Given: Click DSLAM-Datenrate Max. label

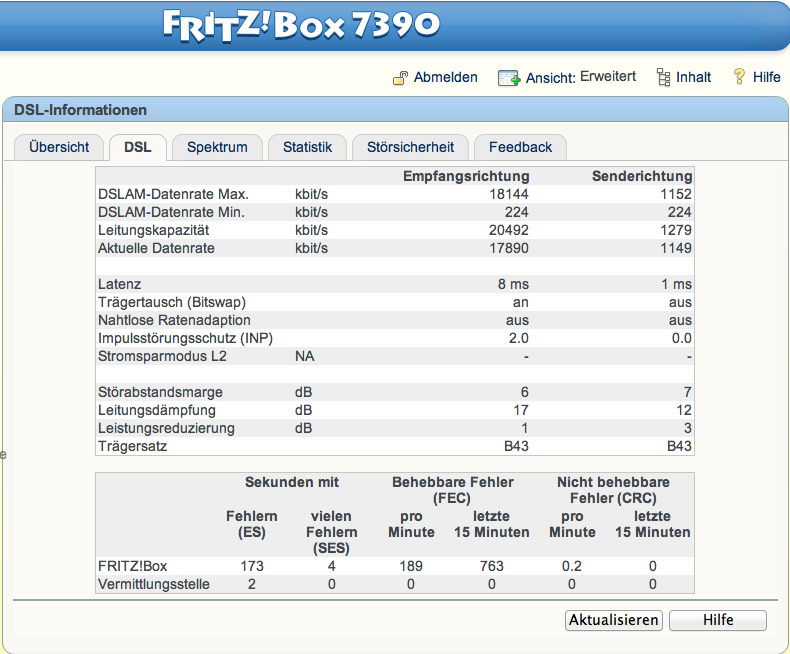Looking at the screenshot, I should (173, 194).
